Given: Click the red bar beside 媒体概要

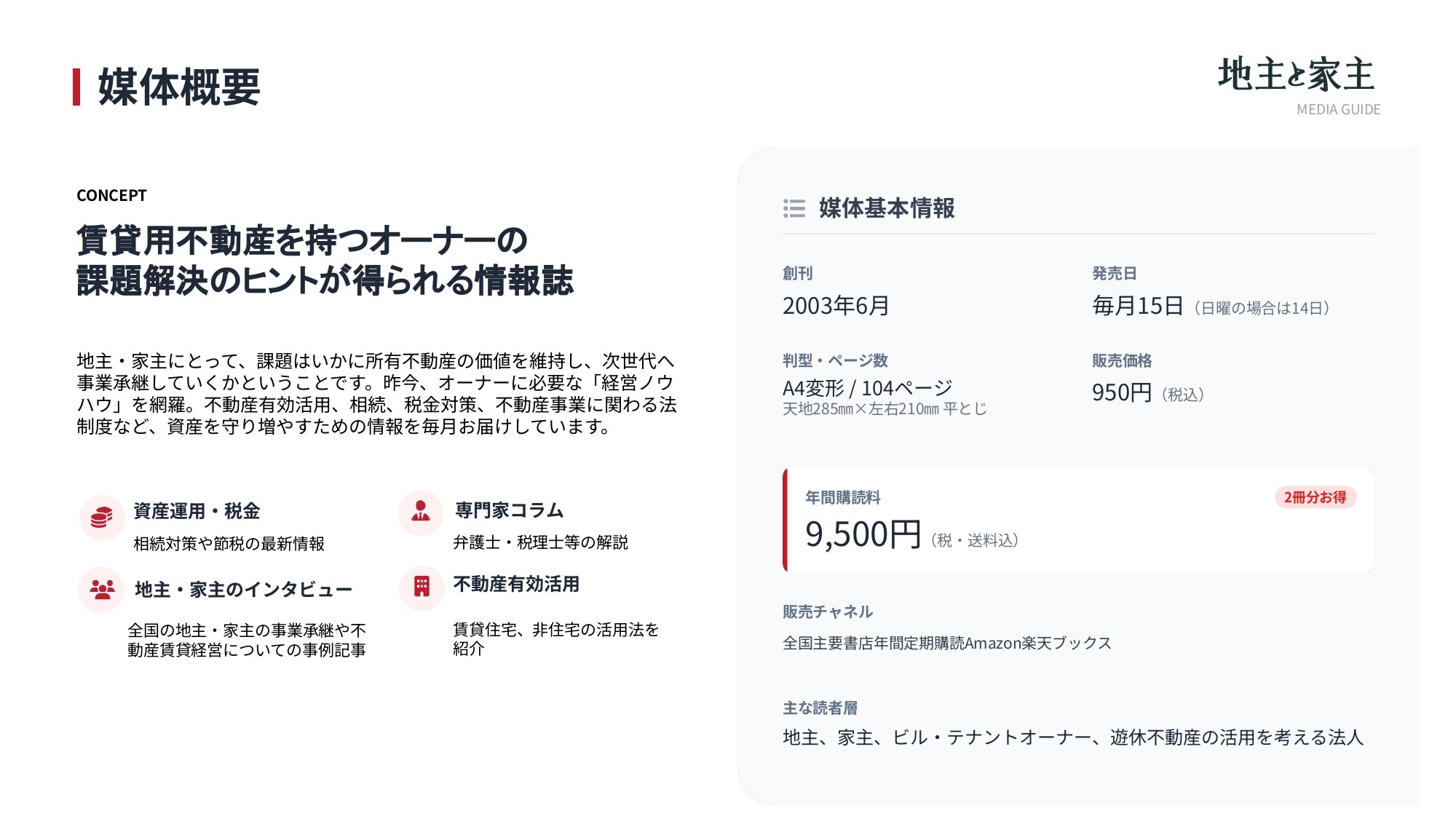Looking at the screenshot, I should pyautogui.click(x=76, y=87).
